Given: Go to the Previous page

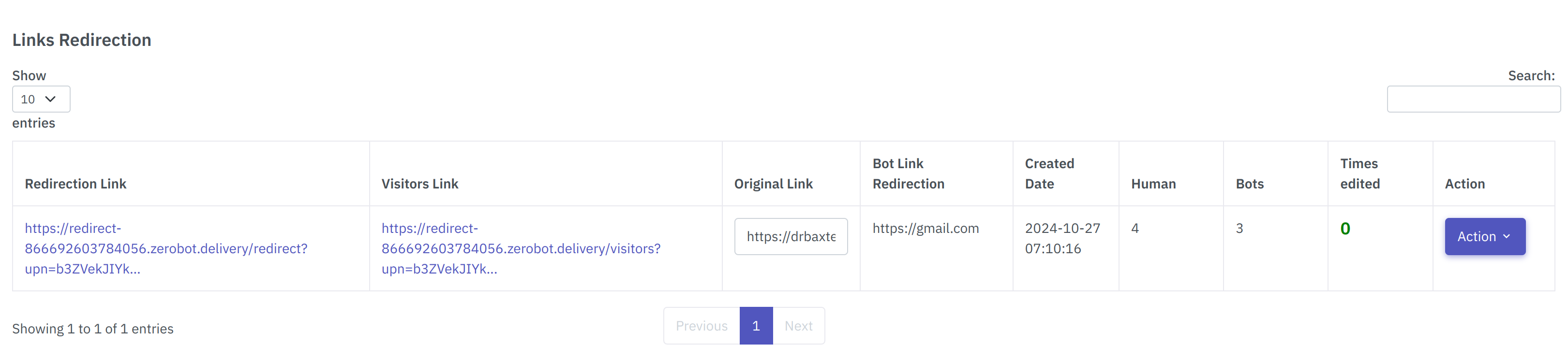Looking at the screenshot, I should tap(701, 325).
